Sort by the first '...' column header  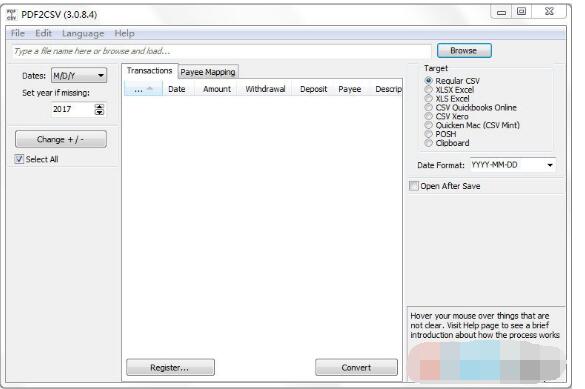[143, 89]
